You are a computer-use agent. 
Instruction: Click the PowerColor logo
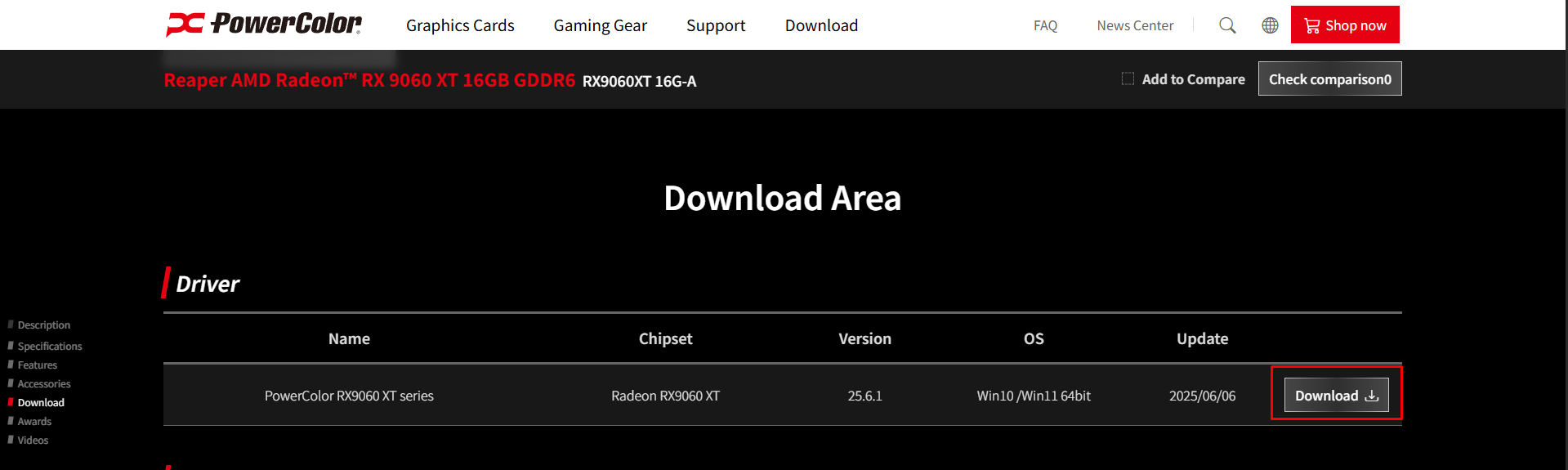[x=264, y=25]
